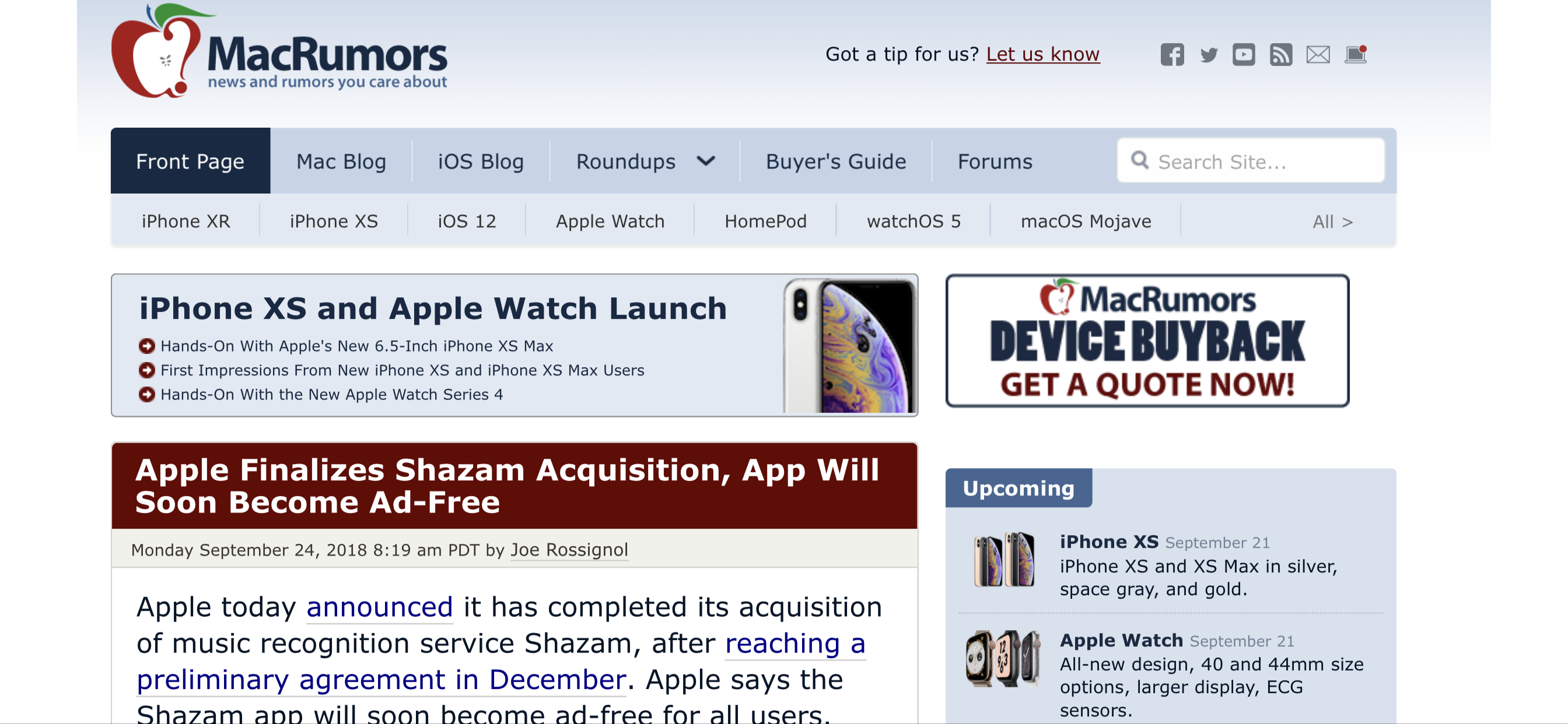Select iPhone XS in the Upcoming list
The image size is (1568, 724).
[1108, 542]
